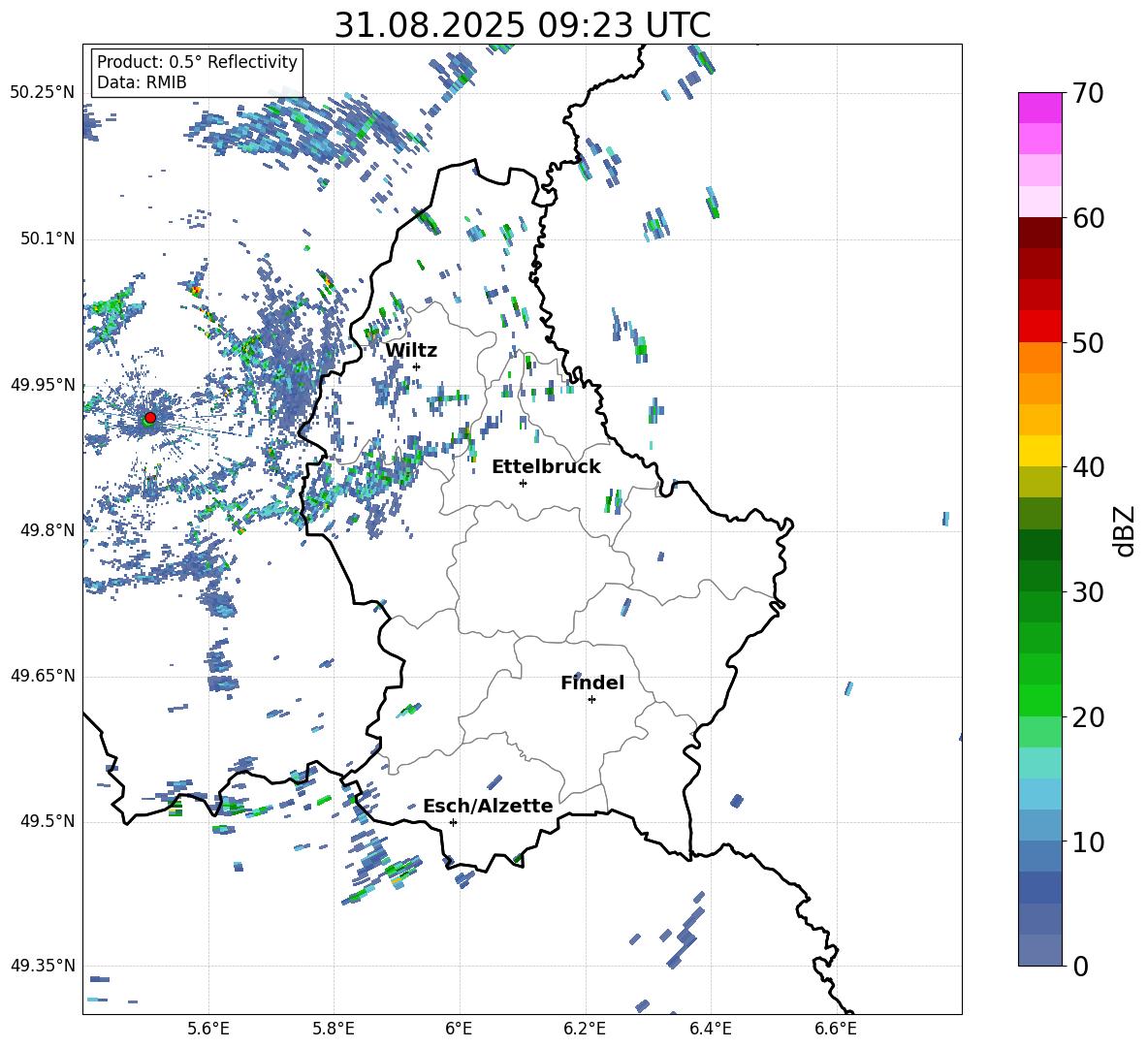The image size is (1148, 1048).
Task: Click the colorbar tick label 0
Action: tap(1080, 967)
